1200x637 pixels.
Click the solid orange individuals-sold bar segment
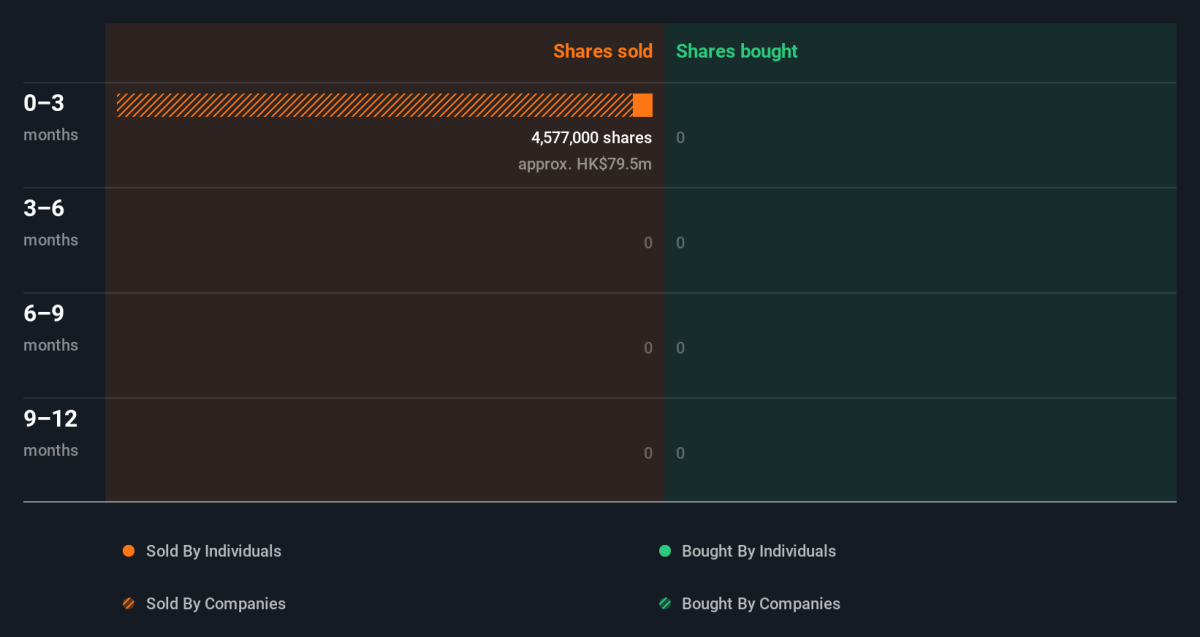click(x=643, y=105)
